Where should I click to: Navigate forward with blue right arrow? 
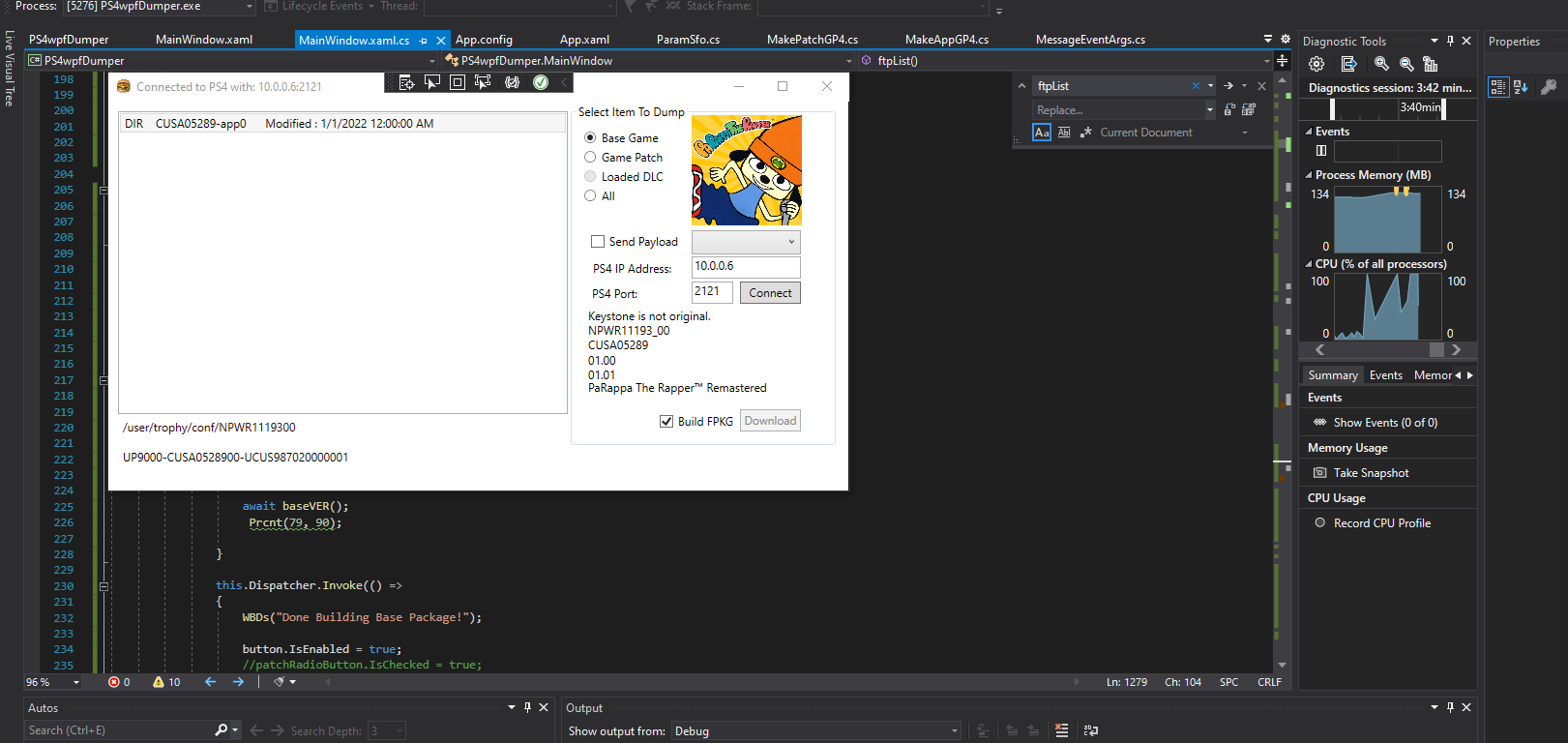click(x=238, y=682)
